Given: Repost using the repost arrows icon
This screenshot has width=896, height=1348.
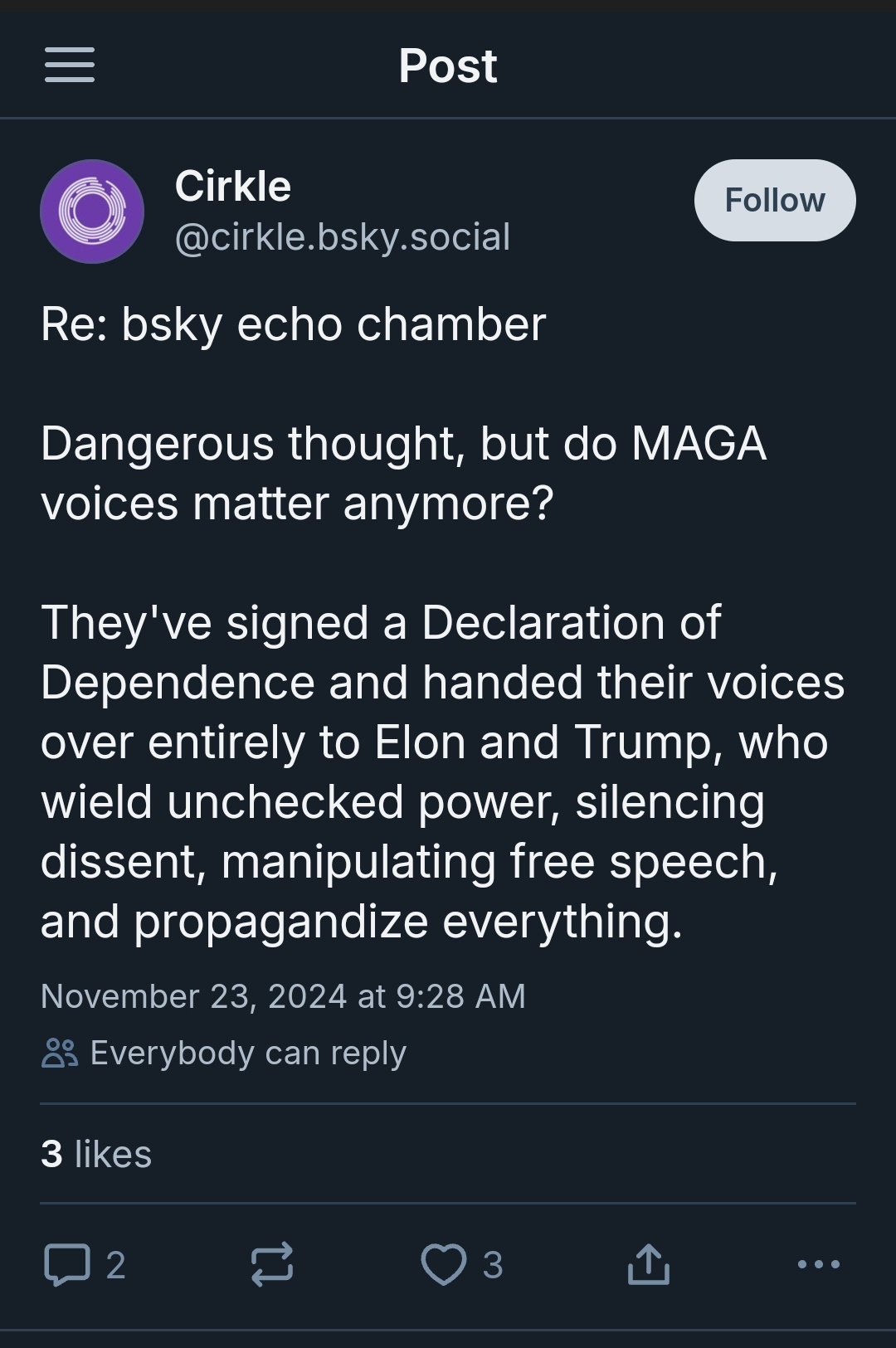Looking at the screenshot, I should (x=272, y=1264).
